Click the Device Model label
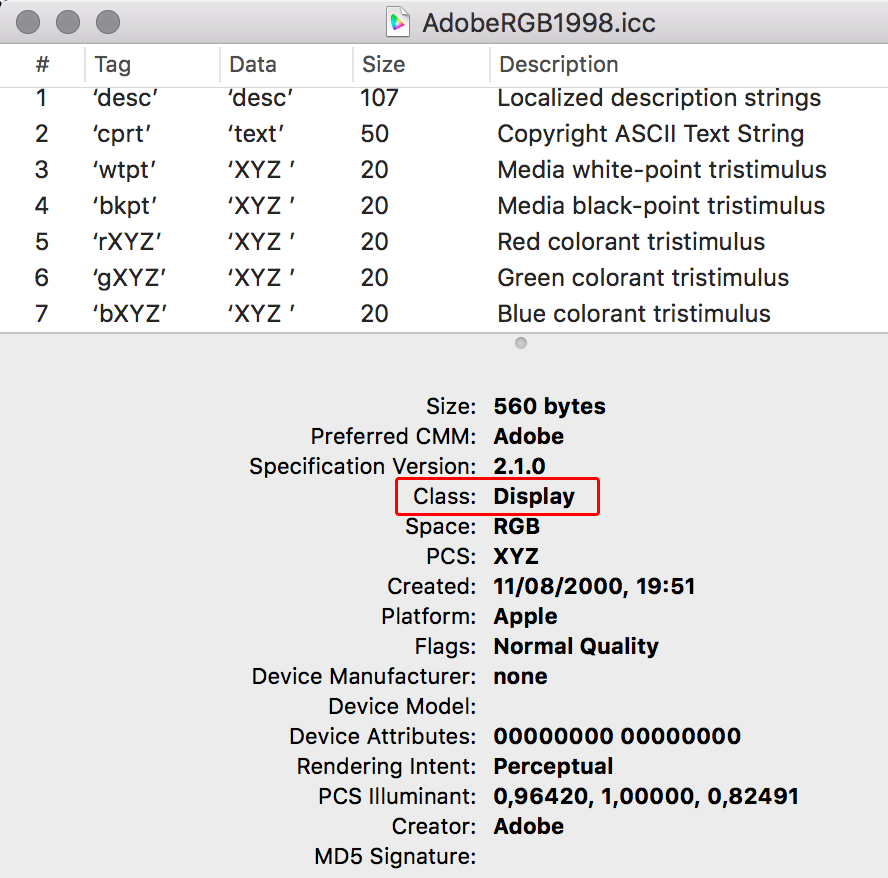The image size is (888, 878). pyautogui.click(x=403, y=706)
